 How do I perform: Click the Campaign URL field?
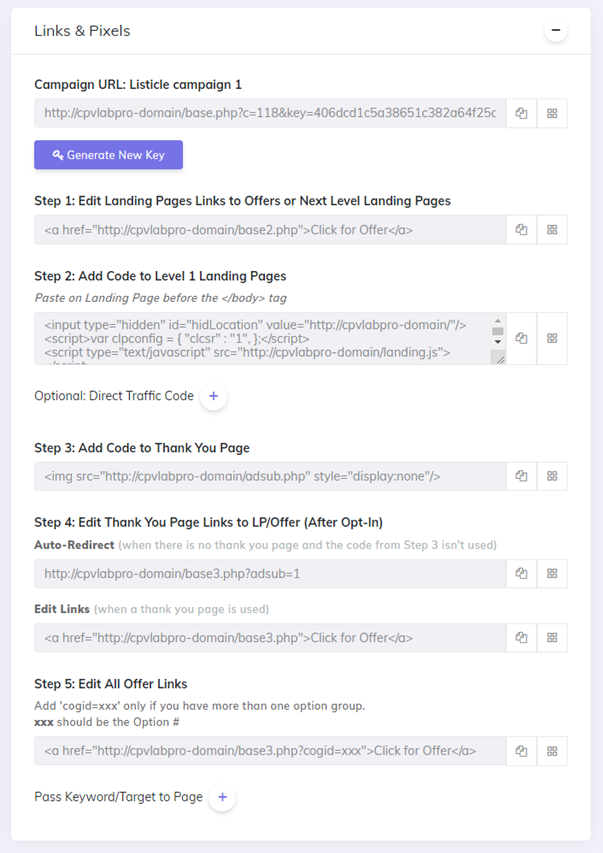pyautogui.click(x=270, y=113)
